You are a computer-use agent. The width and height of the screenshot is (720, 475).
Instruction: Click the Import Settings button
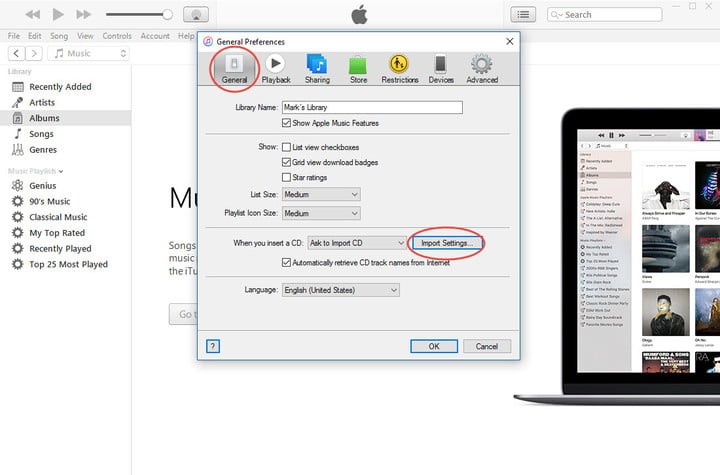pos(447,243)
